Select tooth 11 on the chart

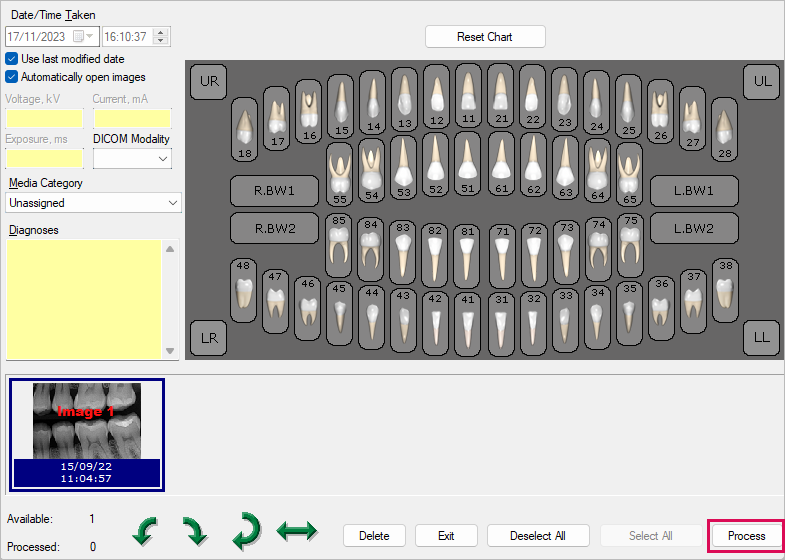coord(469,95)
